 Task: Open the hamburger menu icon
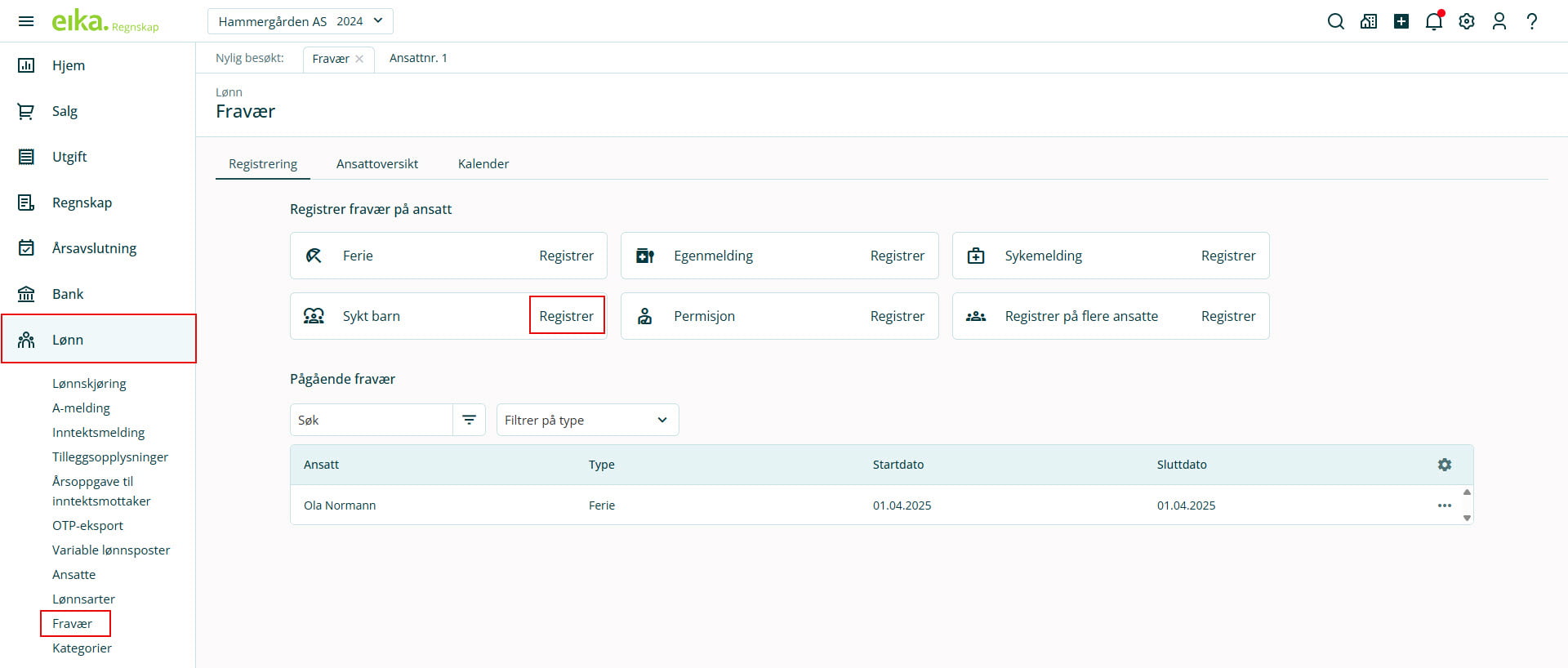point(26,21)
